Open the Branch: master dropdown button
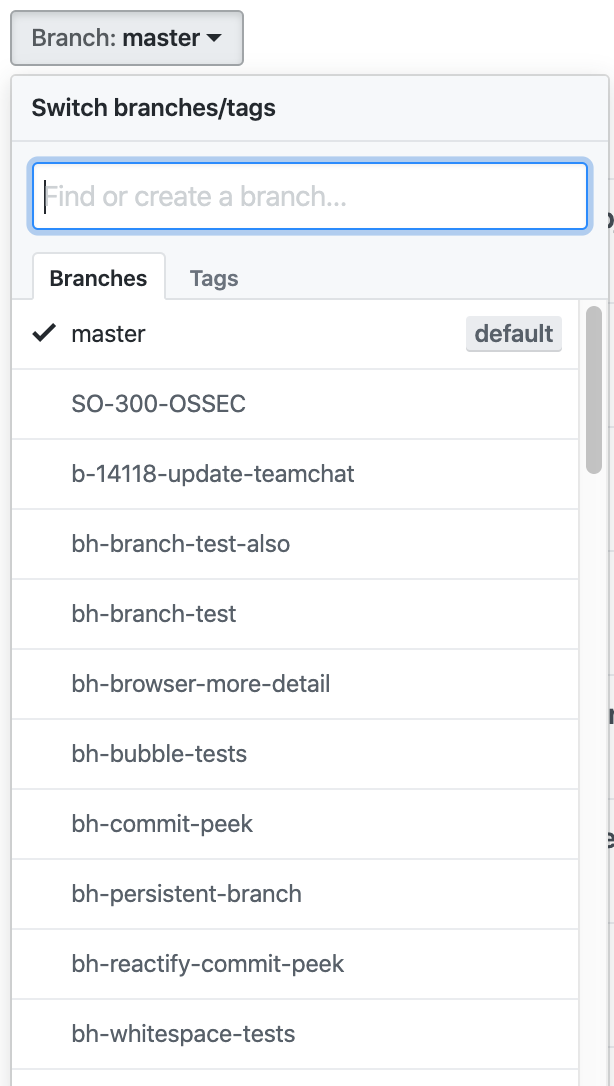The image size is (614, 1086). click(x=126, y=38)
